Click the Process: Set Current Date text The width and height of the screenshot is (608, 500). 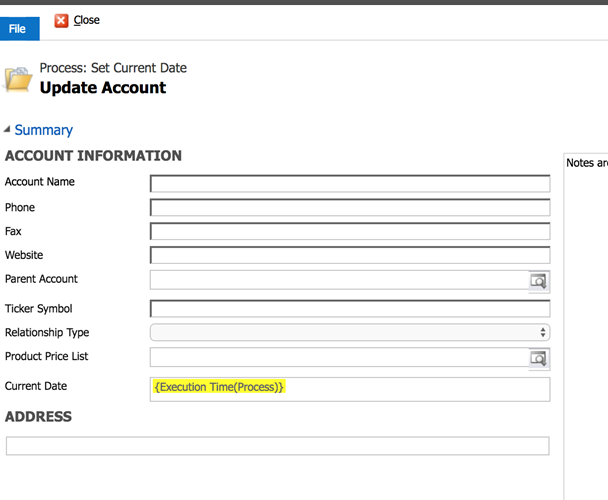[113, 68]
